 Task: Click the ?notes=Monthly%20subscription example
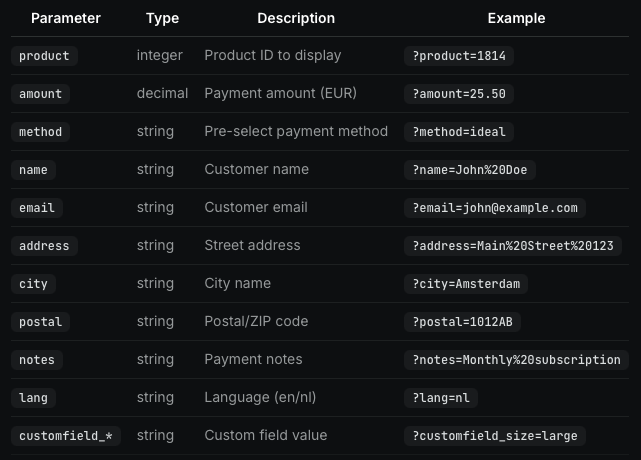click(x=516, y=360)
